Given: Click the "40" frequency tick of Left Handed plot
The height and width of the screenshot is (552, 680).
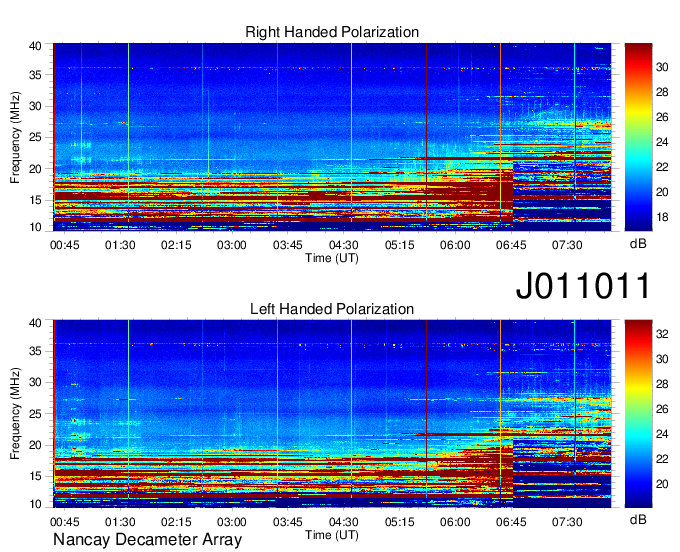Looking at the screenshot, I should tap(35, 323).
